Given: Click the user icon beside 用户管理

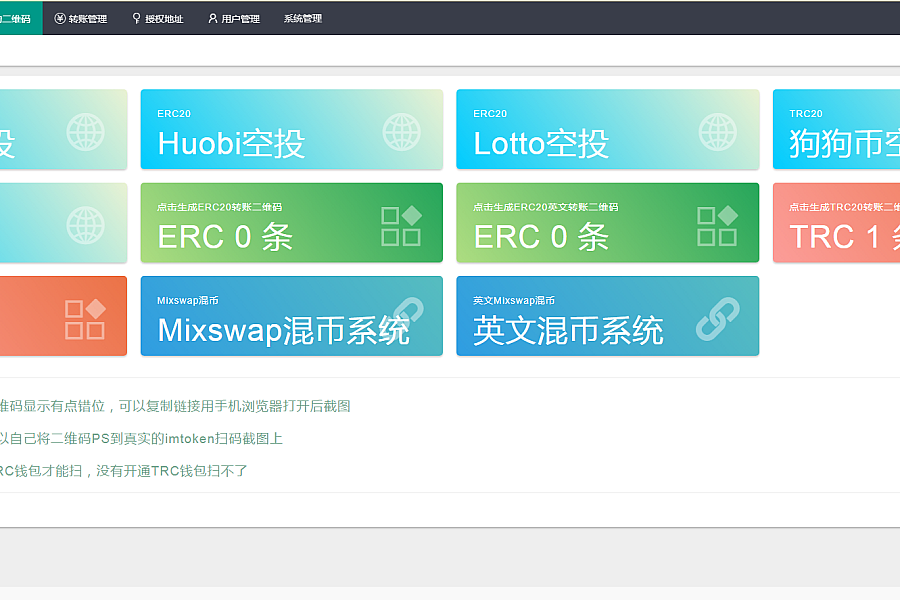Looking at the screenshot, I should pyautogui.click(x=212, y=18).
